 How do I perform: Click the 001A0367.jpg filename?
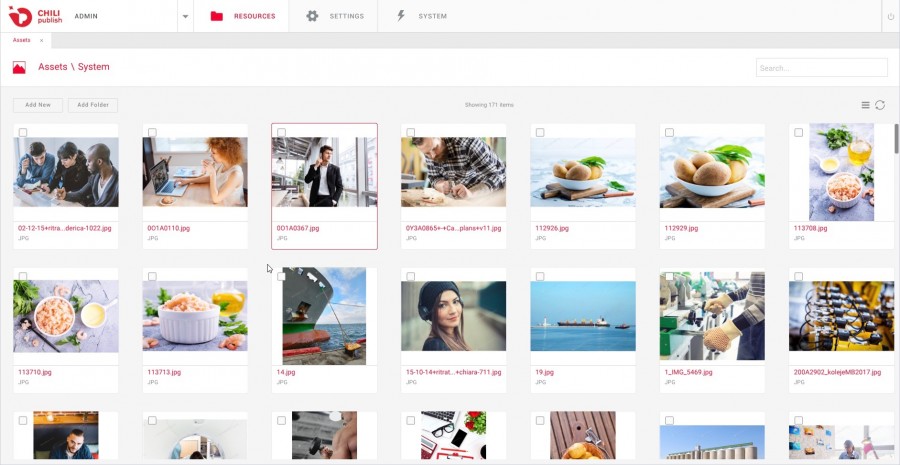tap(298, 228)
